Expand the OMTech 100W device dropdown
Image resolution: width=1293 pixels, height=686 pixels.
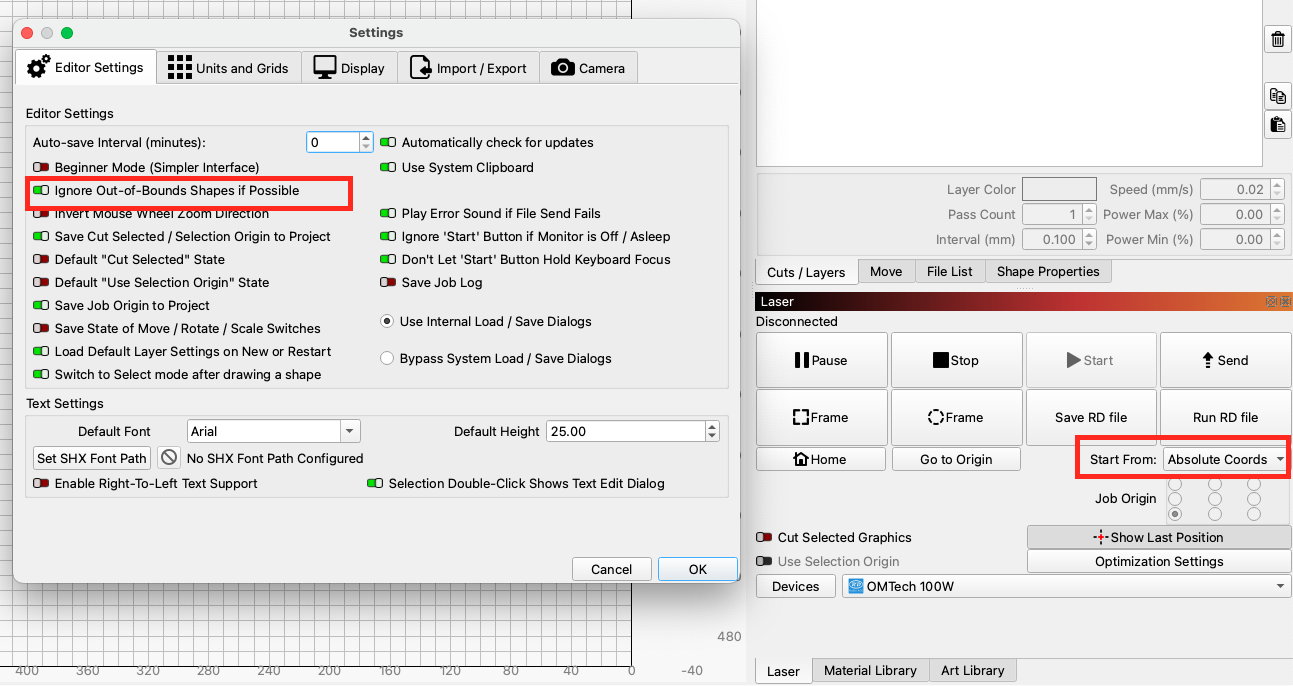[1066, 587]
